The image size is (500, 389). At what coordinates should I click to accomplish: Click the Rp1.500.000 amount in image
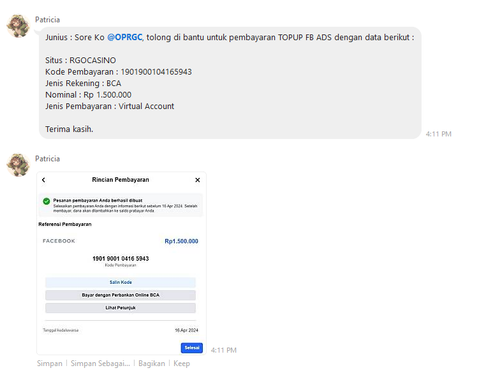pos(181,241)
